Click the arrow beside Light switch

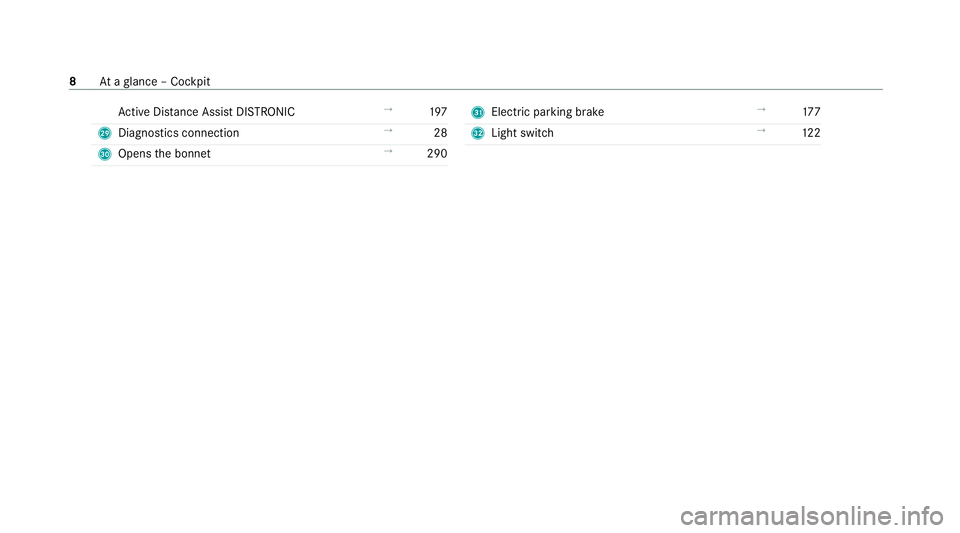(761, 130)
